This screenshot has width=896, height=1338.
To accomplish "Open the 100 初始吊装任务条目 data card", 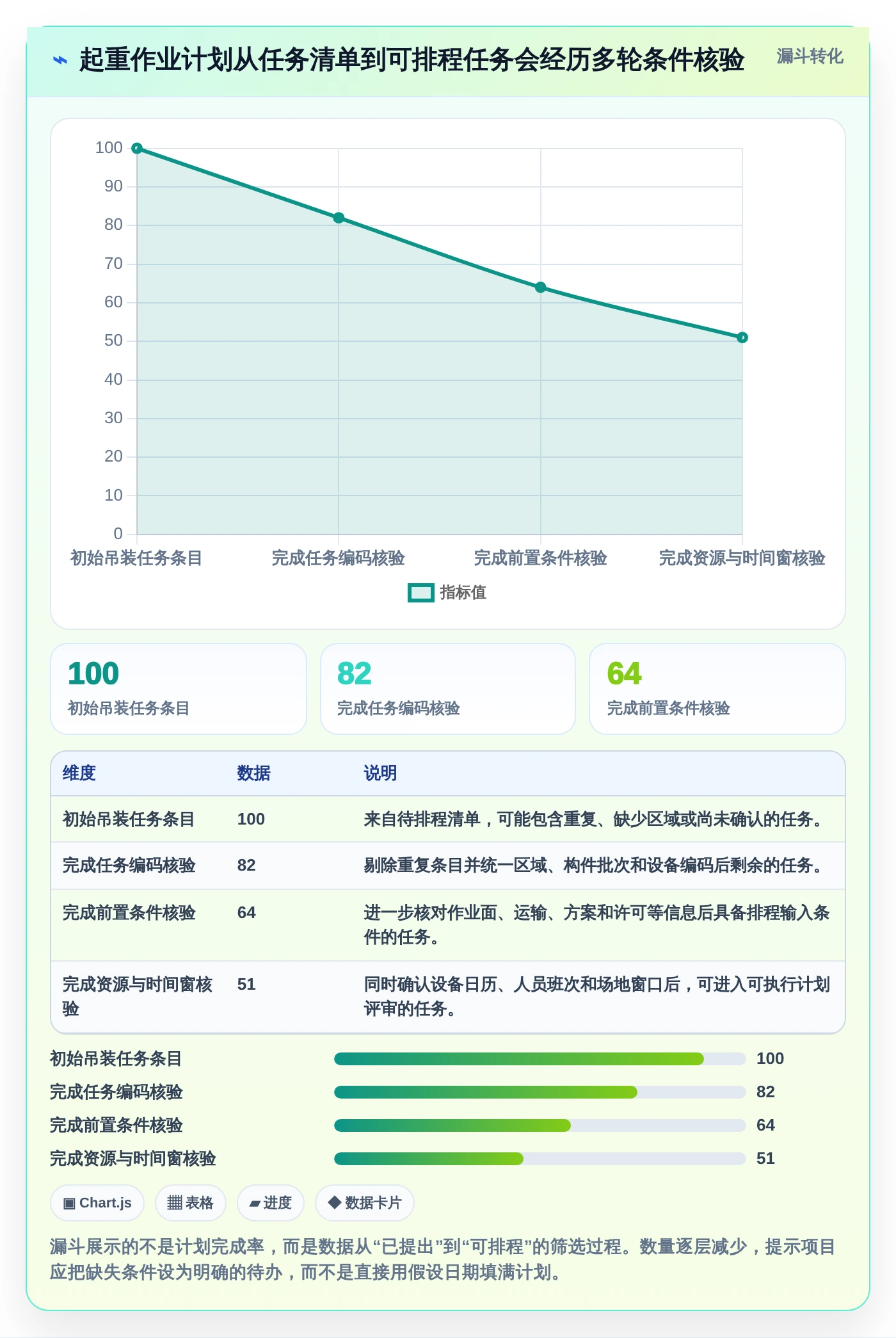I will [179, 689].
